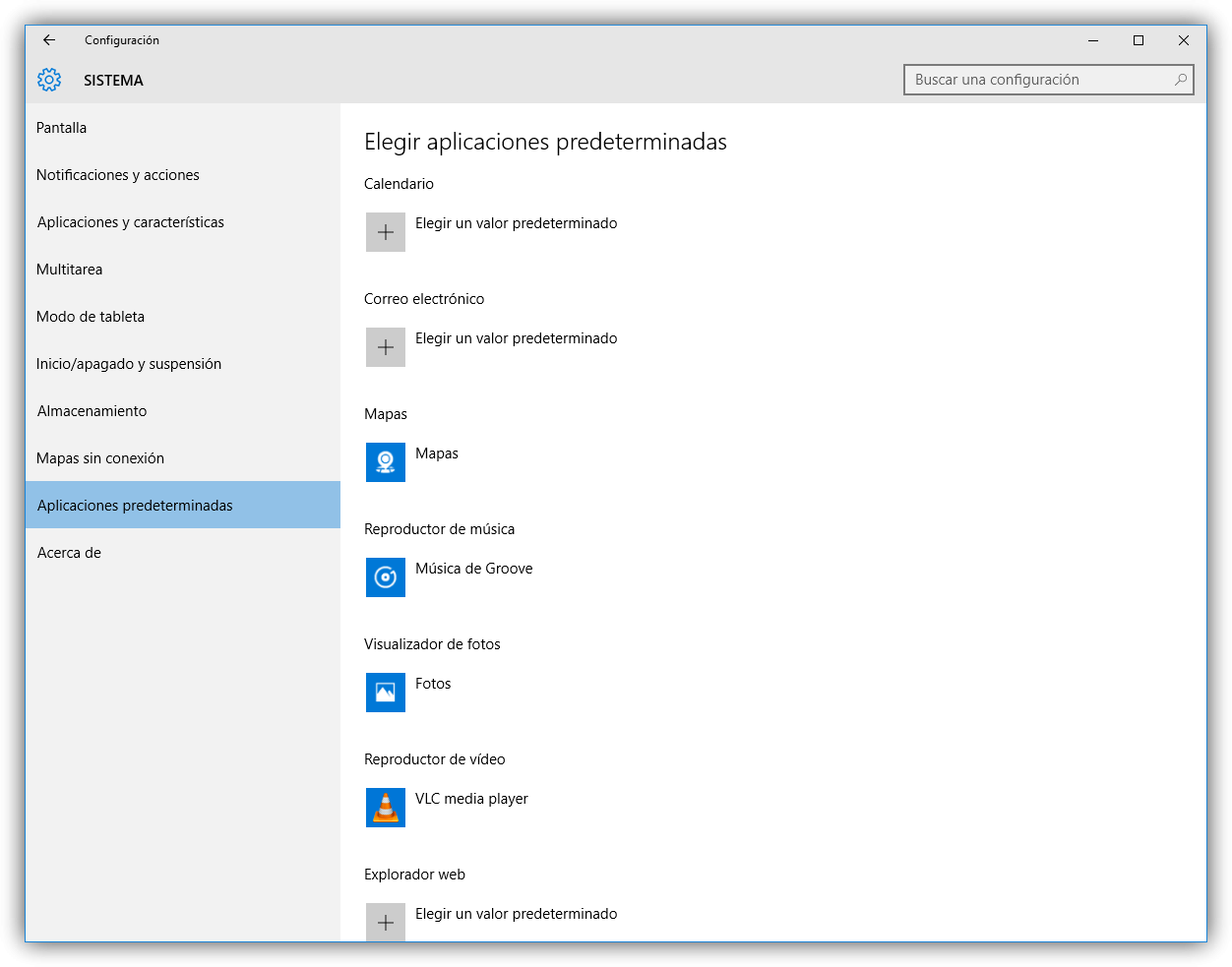Click the Música de Groove icon
1232x967 pixels.
click(x=386, y=577)
